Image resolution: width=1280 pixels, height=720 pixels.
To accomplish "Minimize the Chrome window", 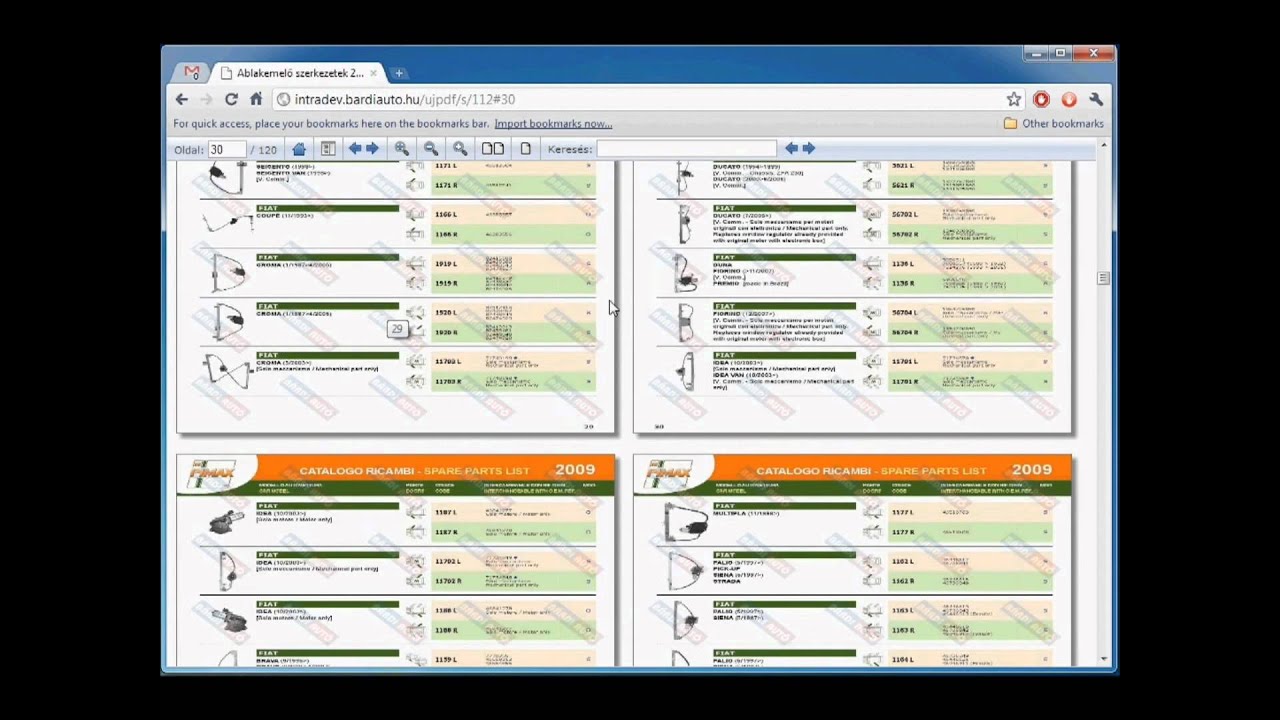I will tap(1038, 53).
